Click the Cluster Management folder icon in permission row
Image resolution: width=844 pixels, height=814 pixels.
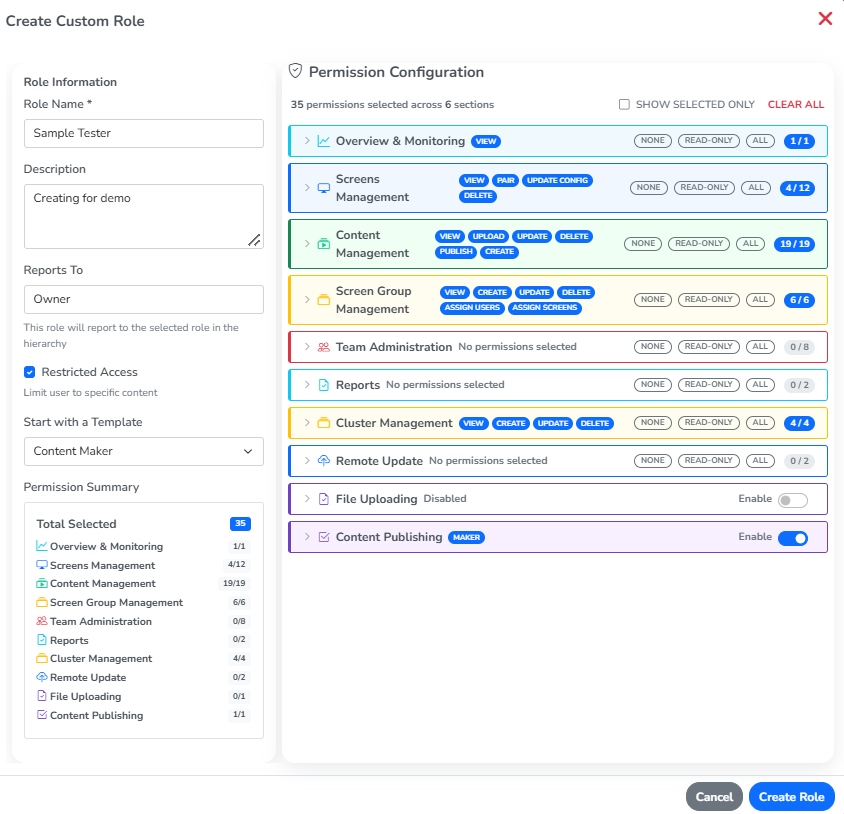coord(323,423)
